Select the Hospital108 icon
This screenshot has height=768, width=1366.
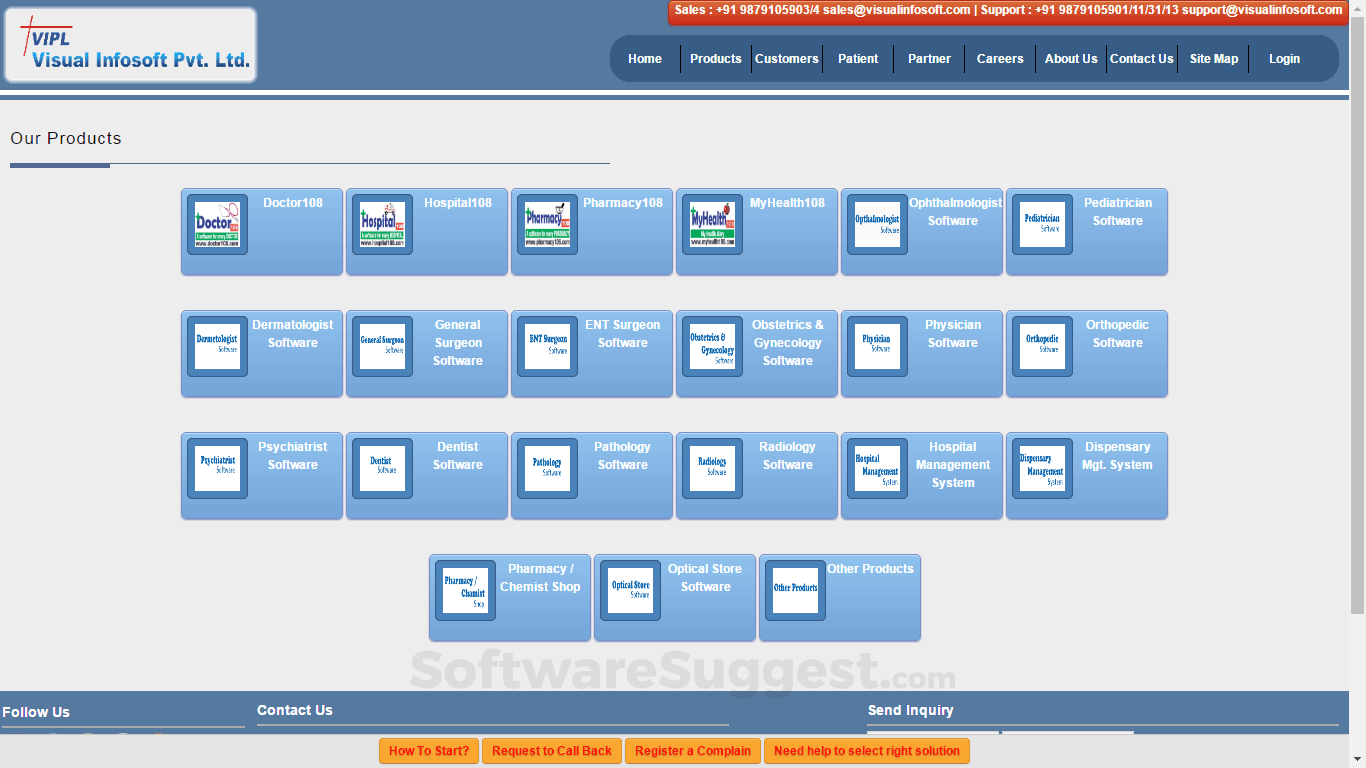(x=381, y=224)
